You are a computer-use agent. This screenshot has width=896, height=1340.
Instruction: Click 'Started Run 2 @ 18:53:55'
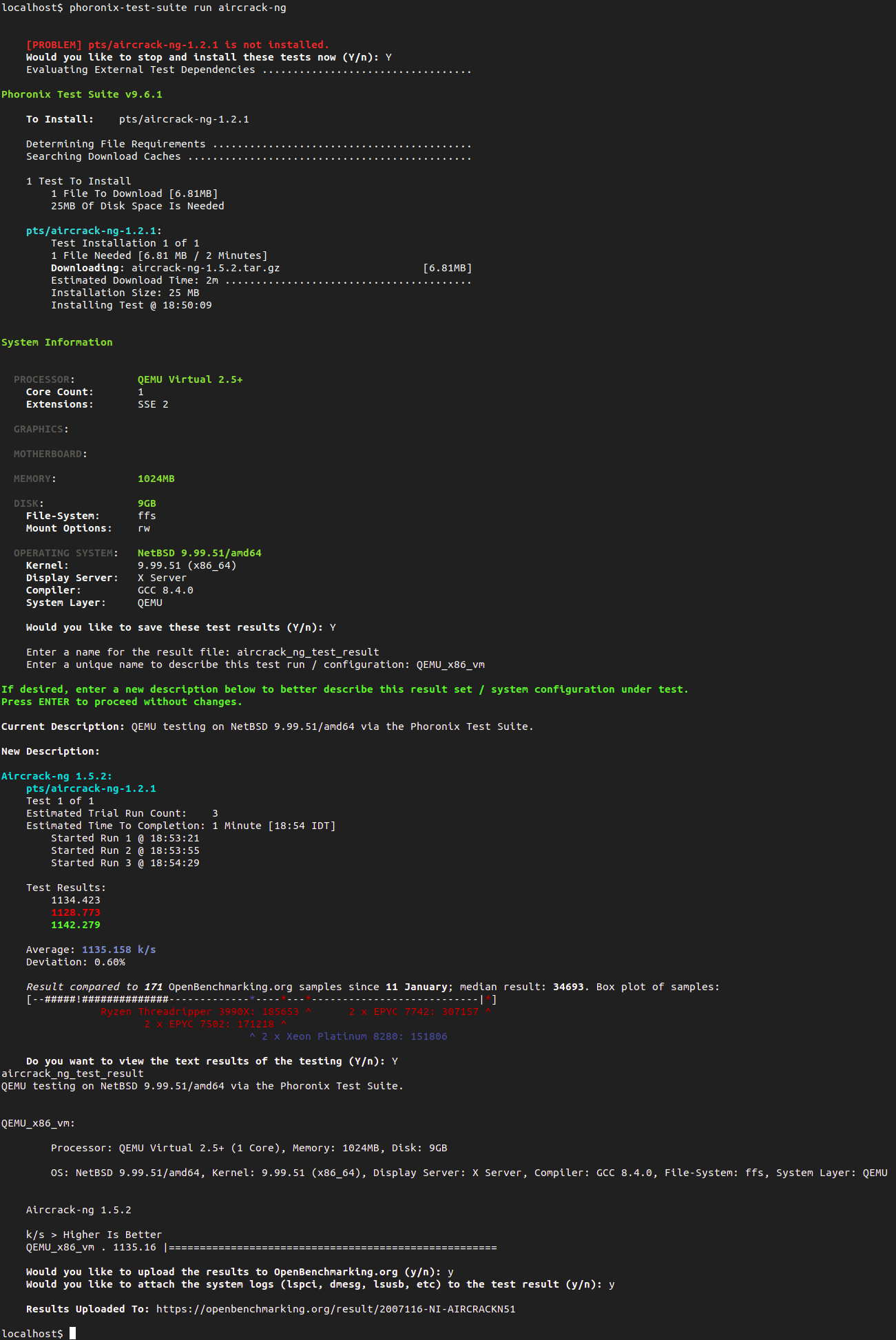coord(125,851)
